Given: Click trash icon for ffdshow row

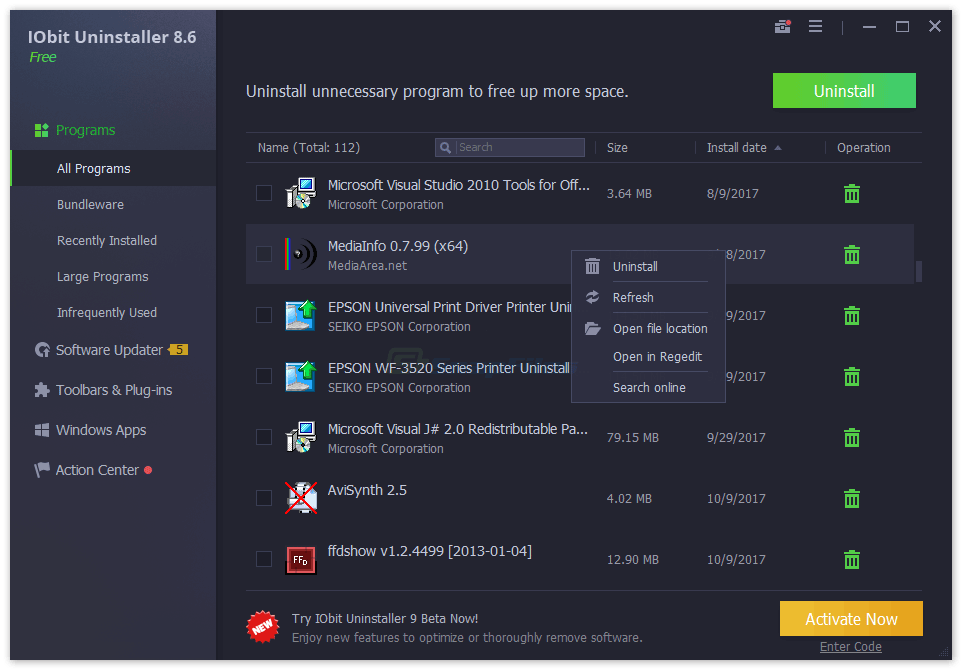Looking at the screenshot, I should [x=852, y=559].
